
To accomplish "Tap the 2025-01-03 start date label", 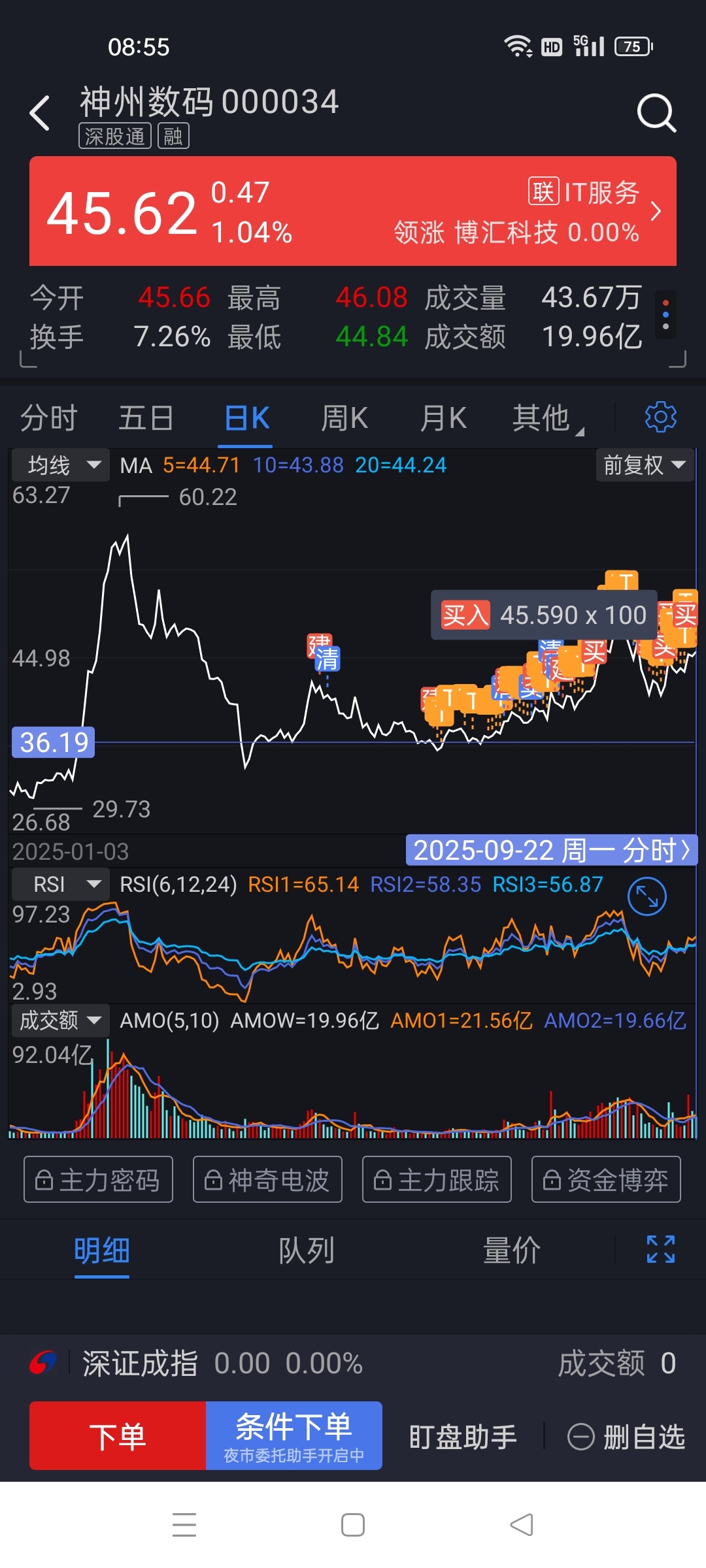I will pyautogui.click(x=71, y=851).
